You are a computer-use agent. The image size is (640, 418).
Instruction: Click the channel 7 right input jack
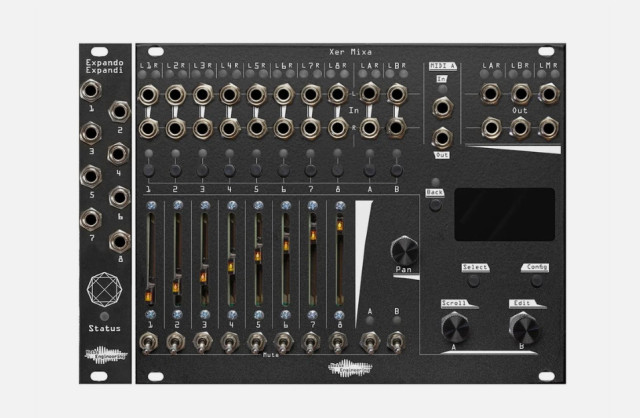(311, 128)
